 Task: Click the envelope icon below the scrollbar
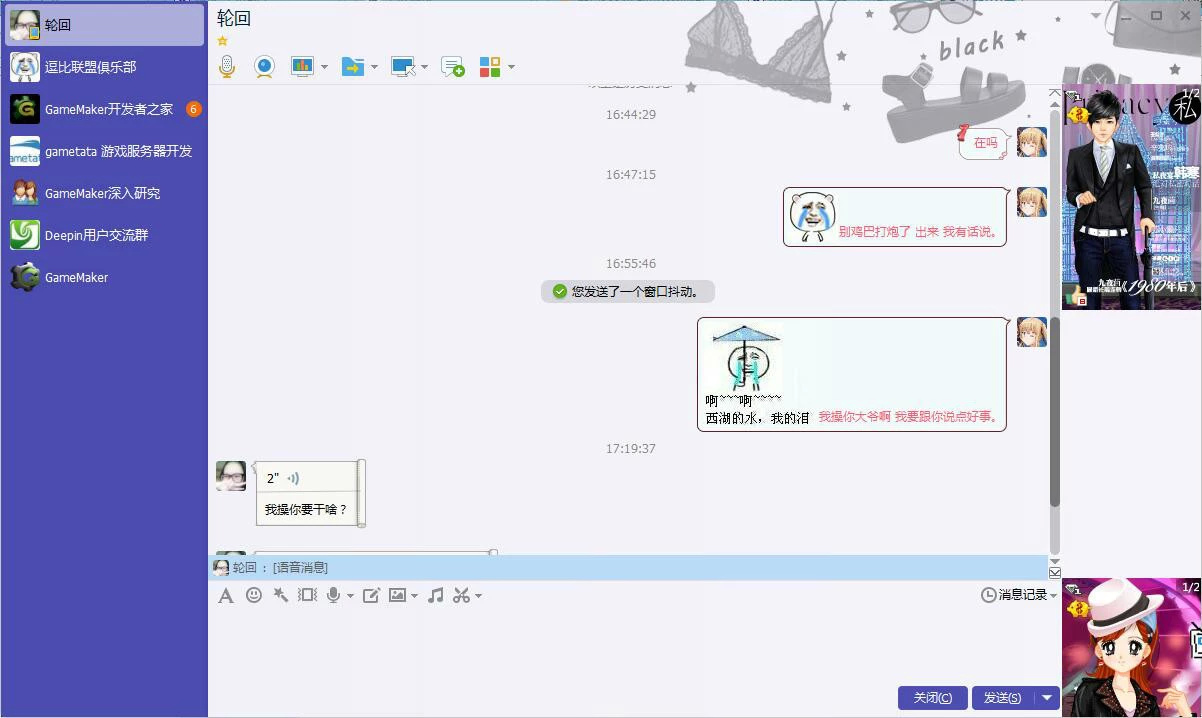tap(1055, 572)
